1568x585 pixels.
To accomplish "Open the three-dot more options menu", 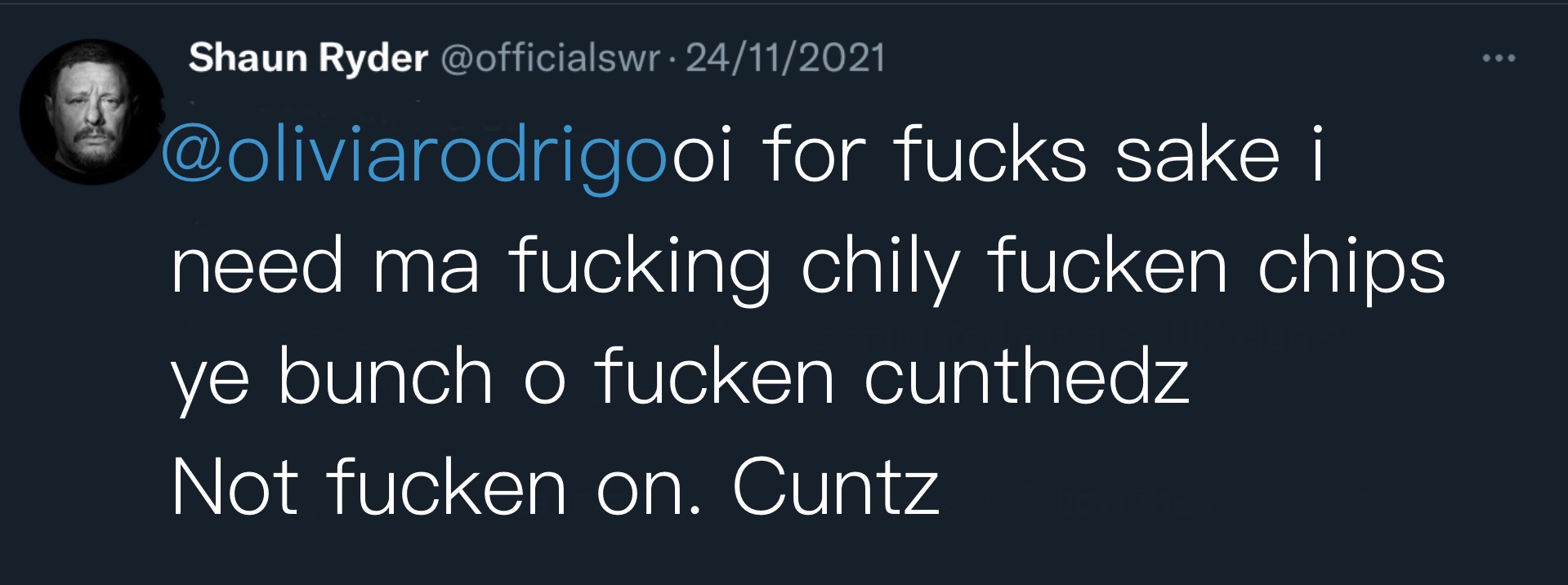I will (x=1499, y=59).
